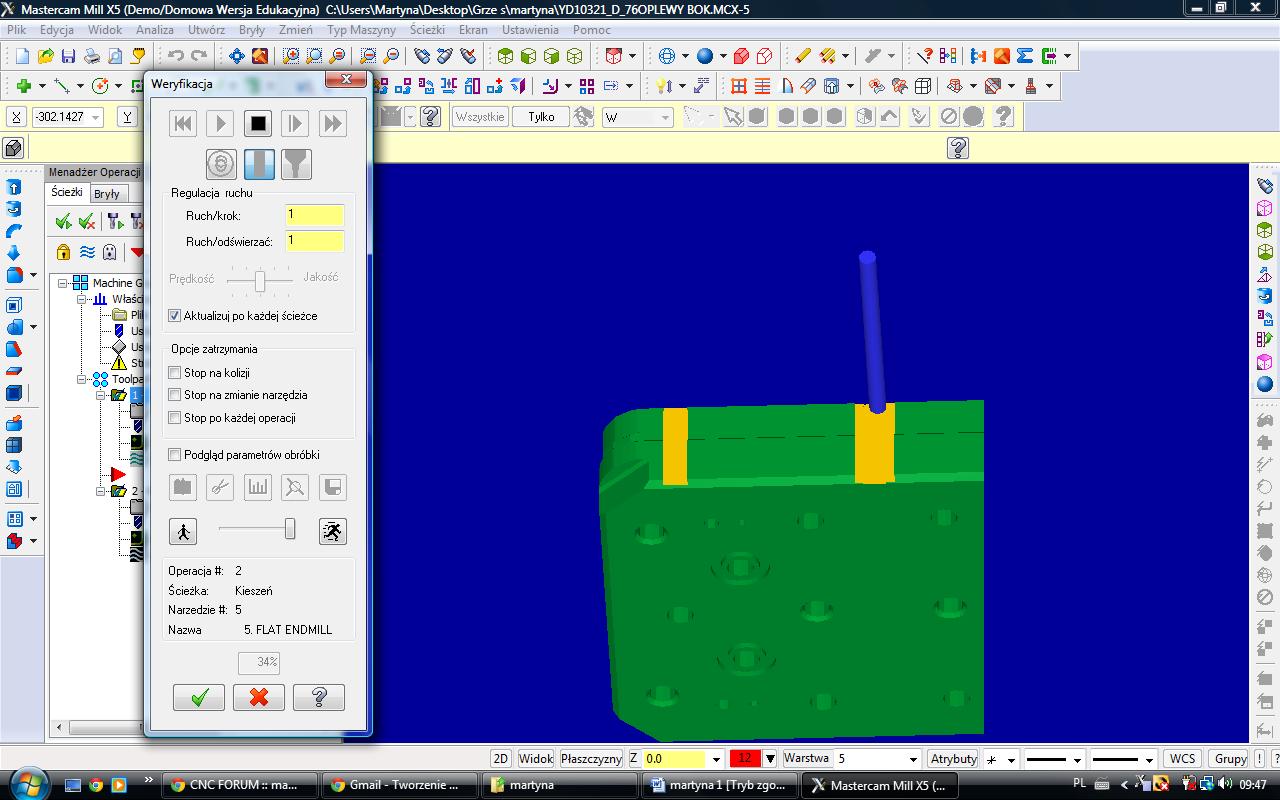Image resolution: width=1280 pixels, height=800 pixels.
Task: Open the Typ Maszyny menu
Action: 361,30
